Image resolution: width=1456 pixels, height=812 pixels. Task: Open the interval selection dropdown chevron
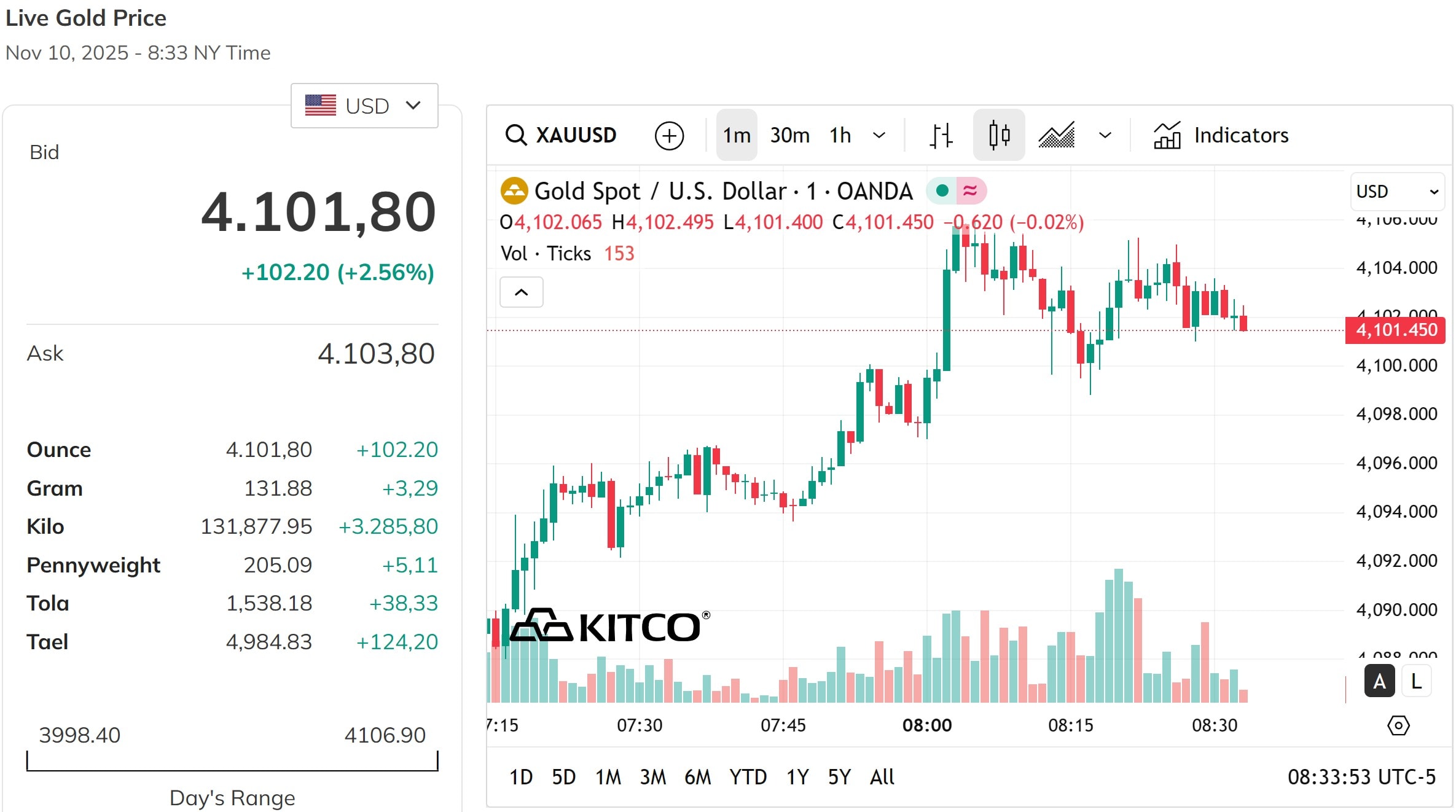pos(880,135)
